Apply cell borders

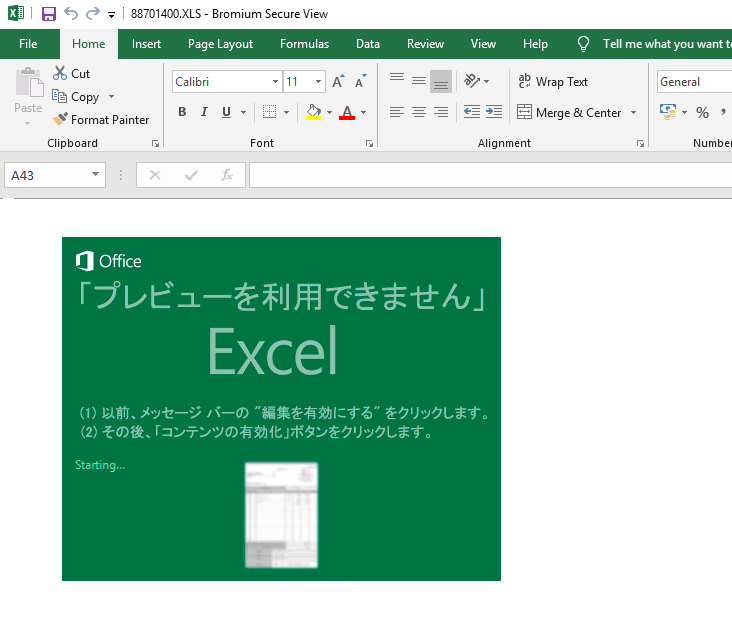269,112
